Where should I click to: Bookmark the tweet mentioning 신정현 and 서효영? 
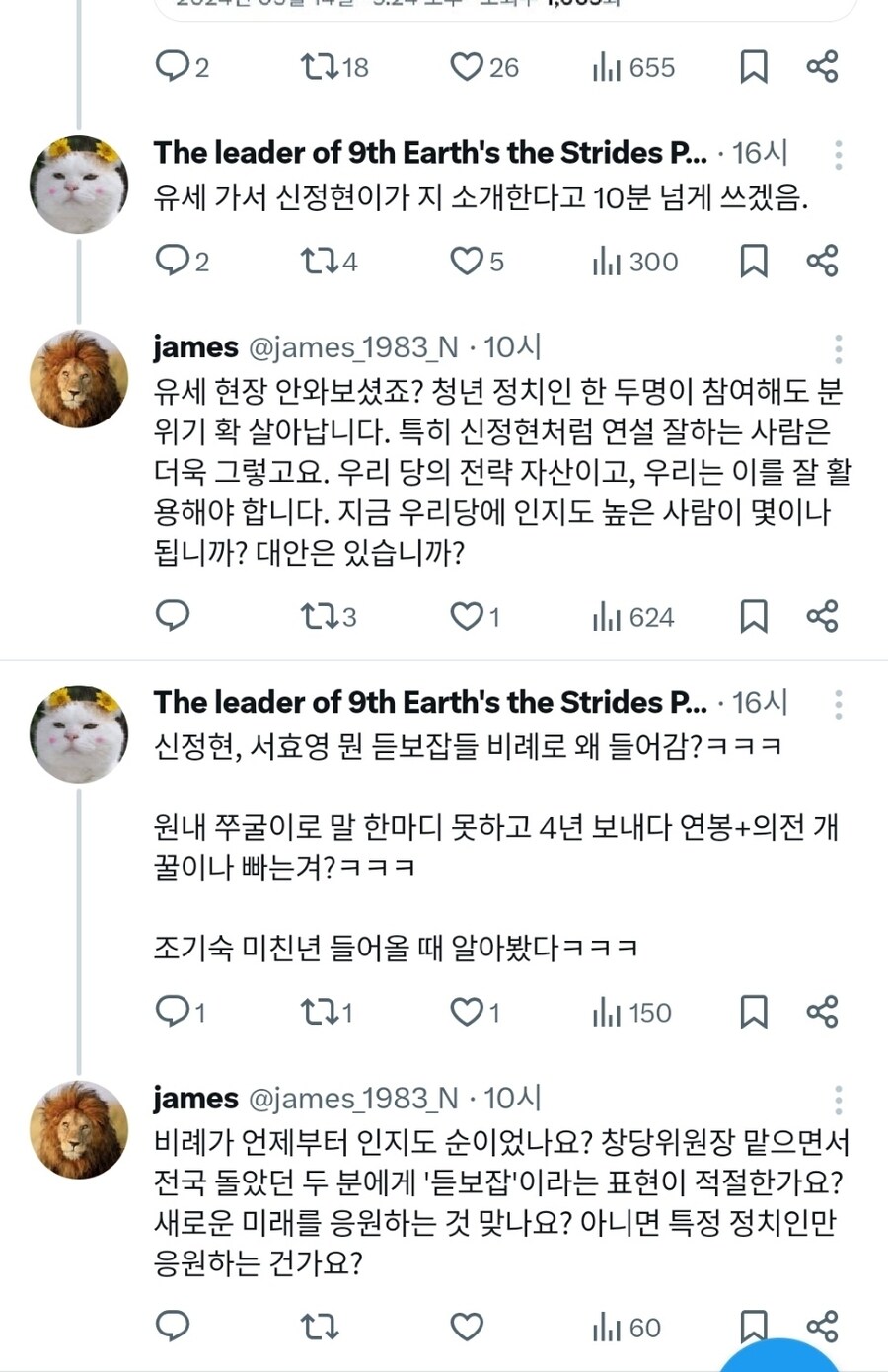click(754, 1012)
